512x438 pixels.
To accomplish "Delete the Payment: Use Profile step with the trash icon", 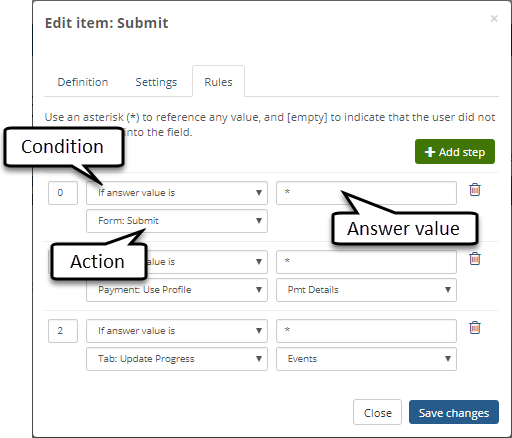I will tap(475, 259).
